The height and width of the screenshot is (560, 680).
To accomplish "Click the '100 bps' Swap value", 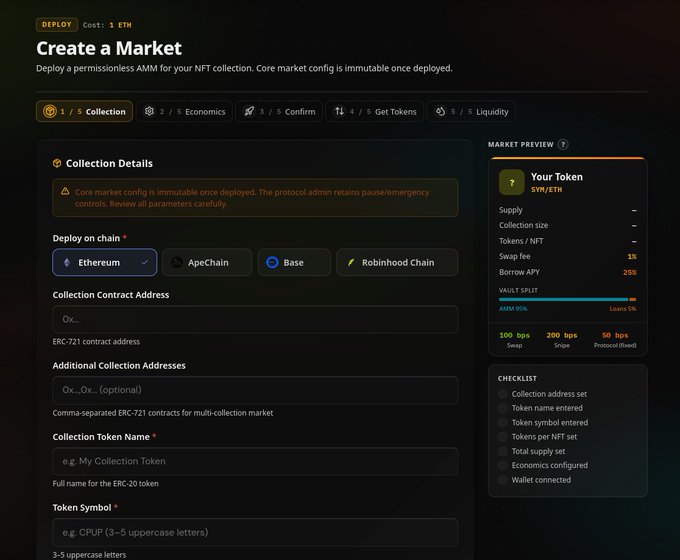I will pyautogui.click(x=514, y=335).
